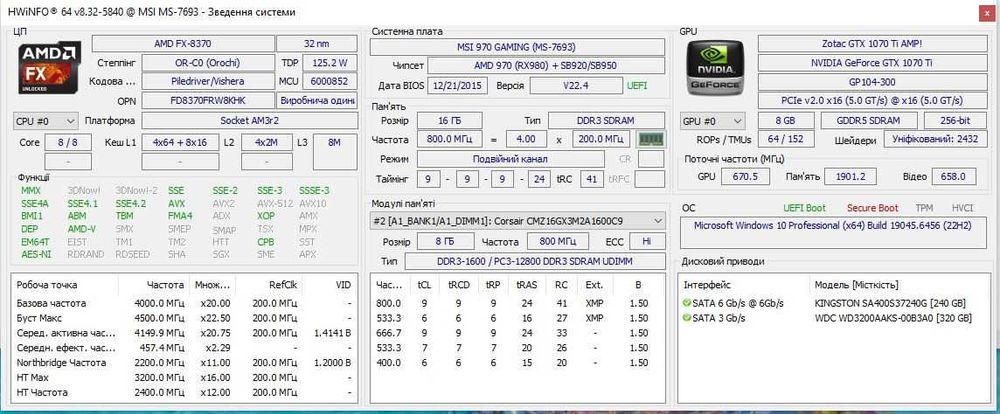Click the module size 8 ГБ field
Screen dimensions: 1000x414
(x=445, y=242)
